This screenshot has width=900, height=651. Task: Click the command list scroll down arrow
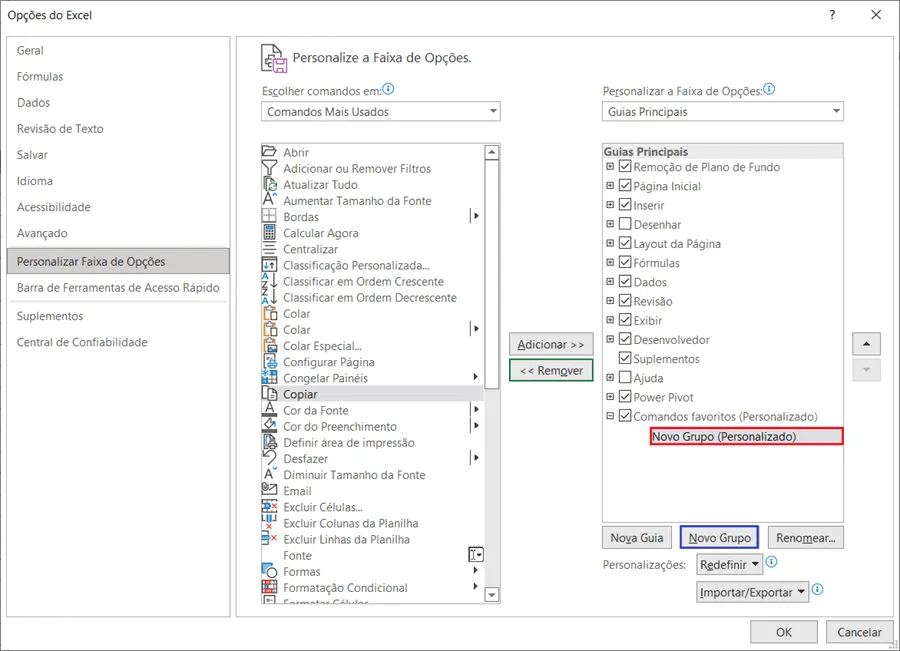click(x=492, y=595)
